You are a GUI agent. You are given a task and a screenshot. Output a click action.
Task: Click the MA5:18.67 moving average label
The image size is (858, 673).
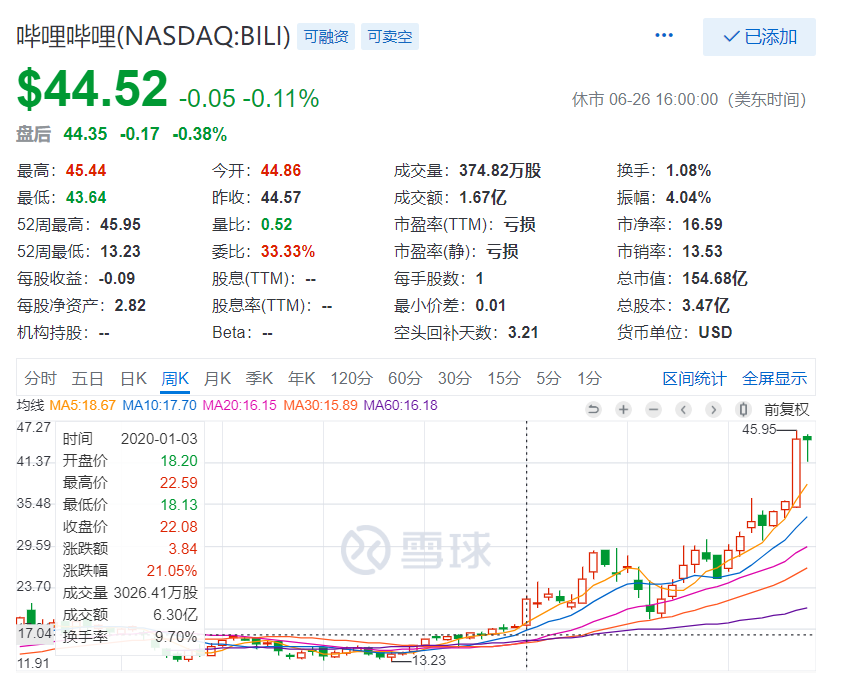click(83, 405)
